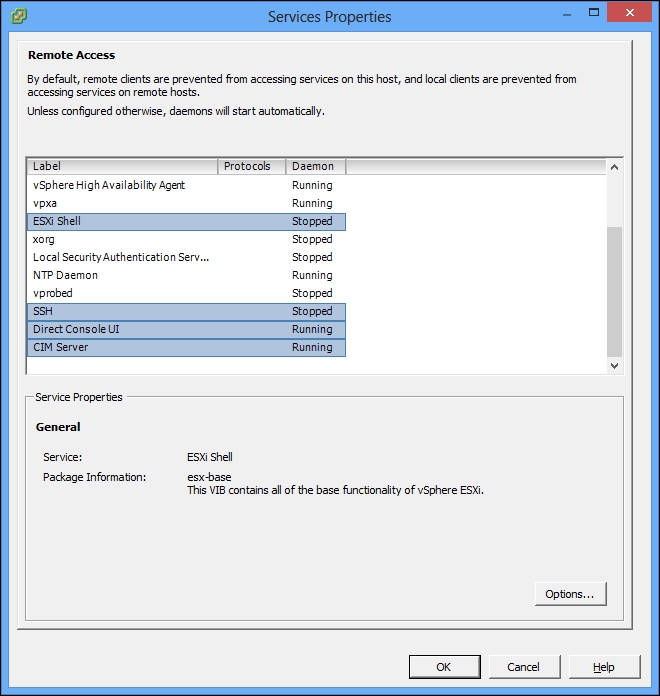Sort by the Label column header
This screenshot has width=660, height=696.
click(122, 166)
